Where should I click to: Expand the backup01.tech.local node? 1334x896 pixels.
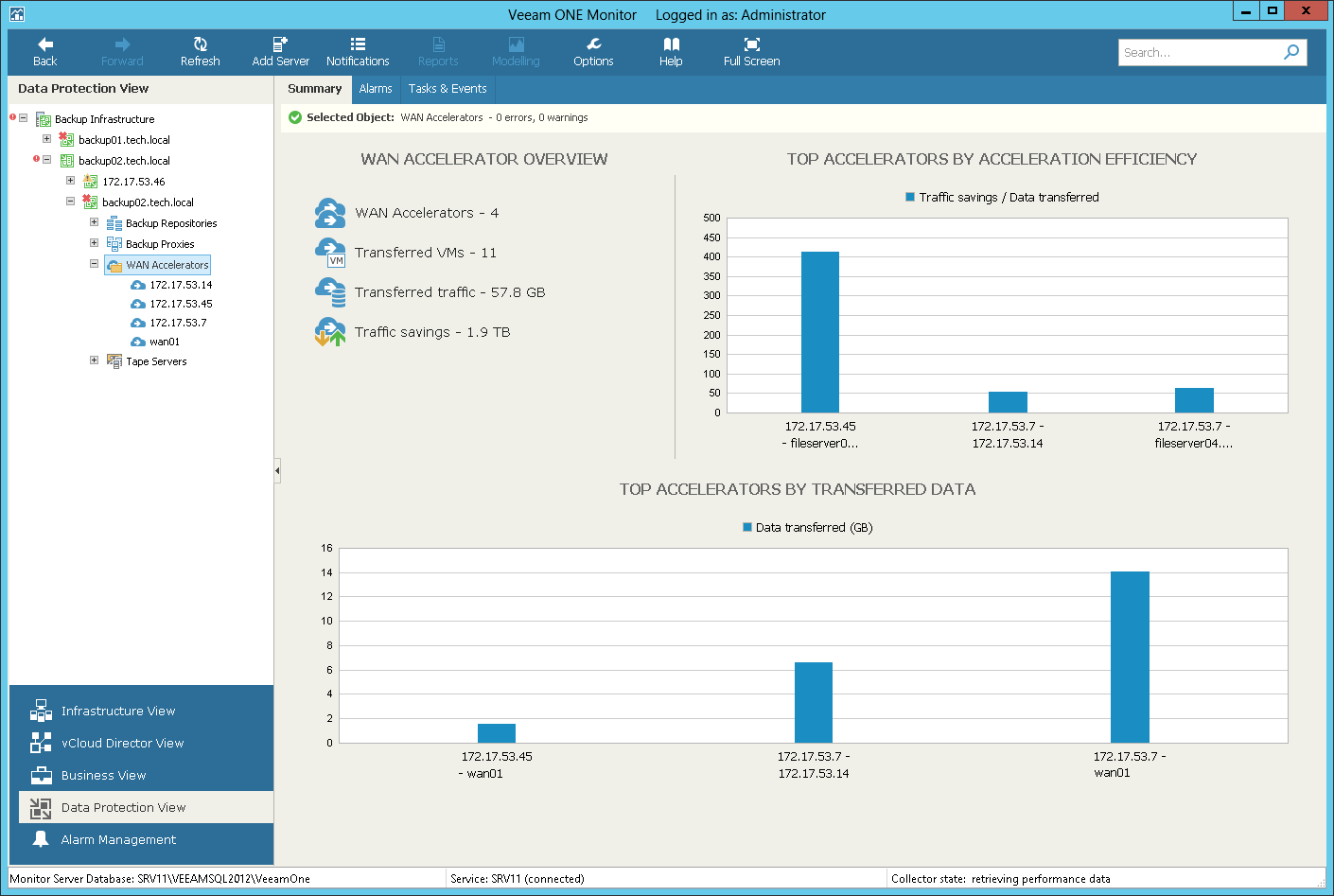coord(46,139)
